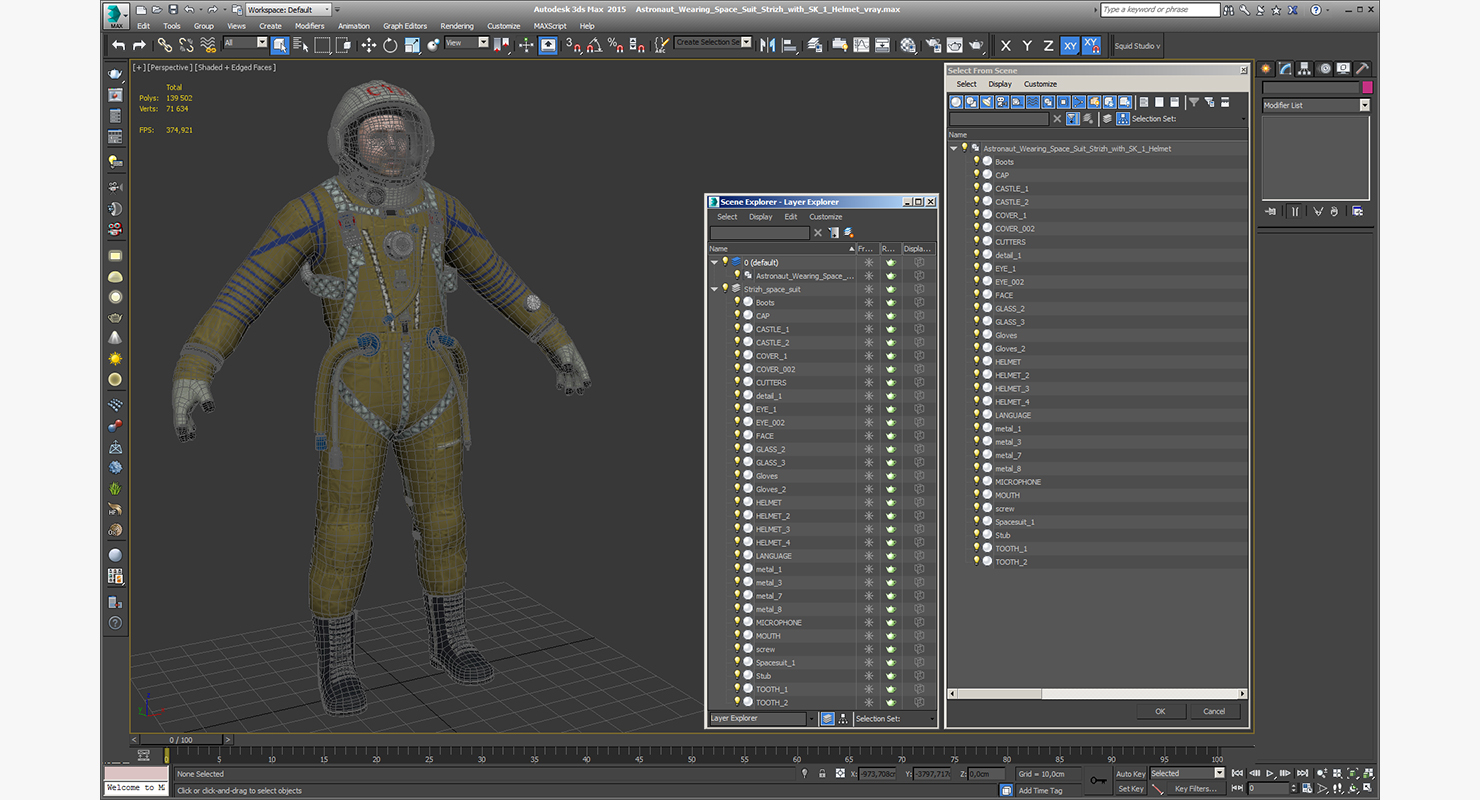Activate the Select Object tool

pos(279,45)
